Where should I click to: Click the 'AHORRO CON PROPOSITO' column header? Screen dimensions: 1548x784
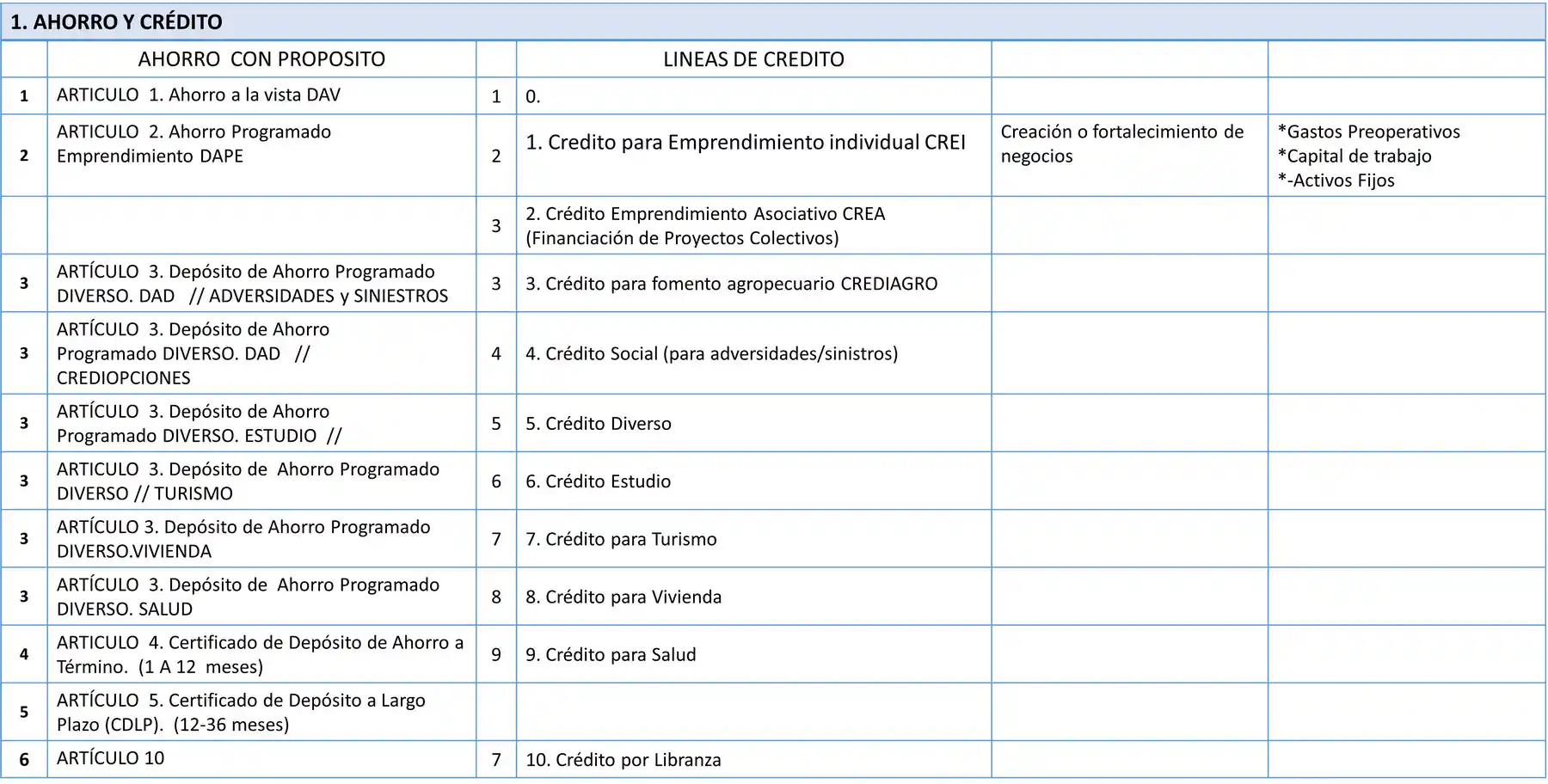(261, 59)
